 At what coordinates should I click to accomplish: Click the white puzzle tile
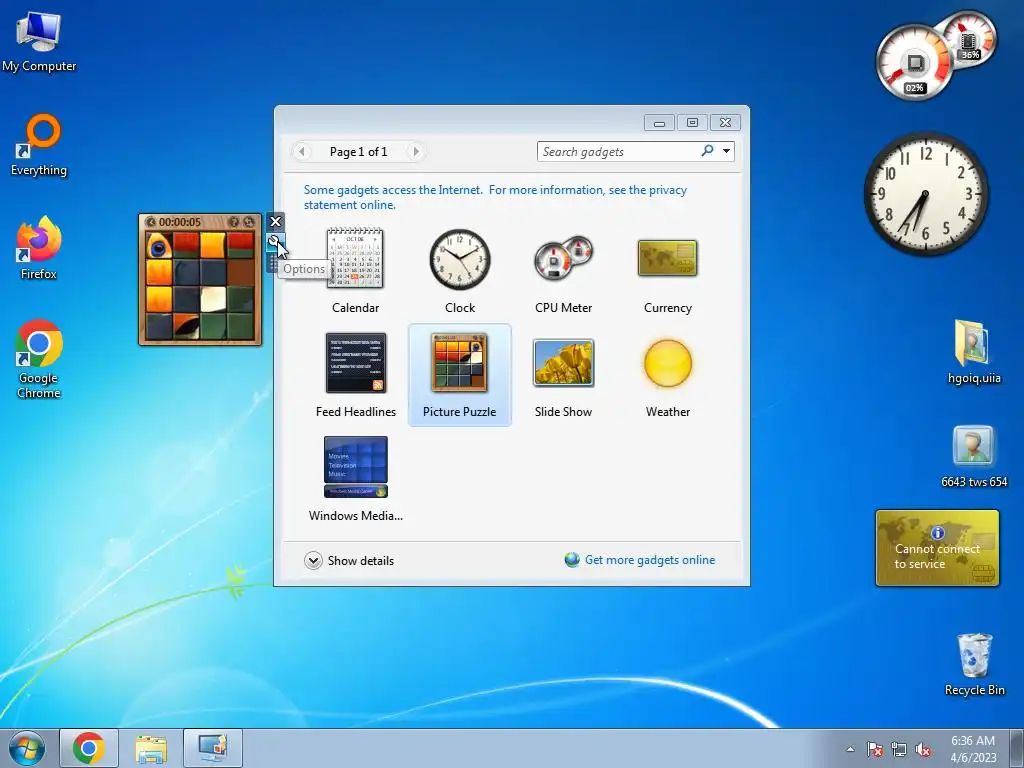pyautogui.click(x=213, y=300)
